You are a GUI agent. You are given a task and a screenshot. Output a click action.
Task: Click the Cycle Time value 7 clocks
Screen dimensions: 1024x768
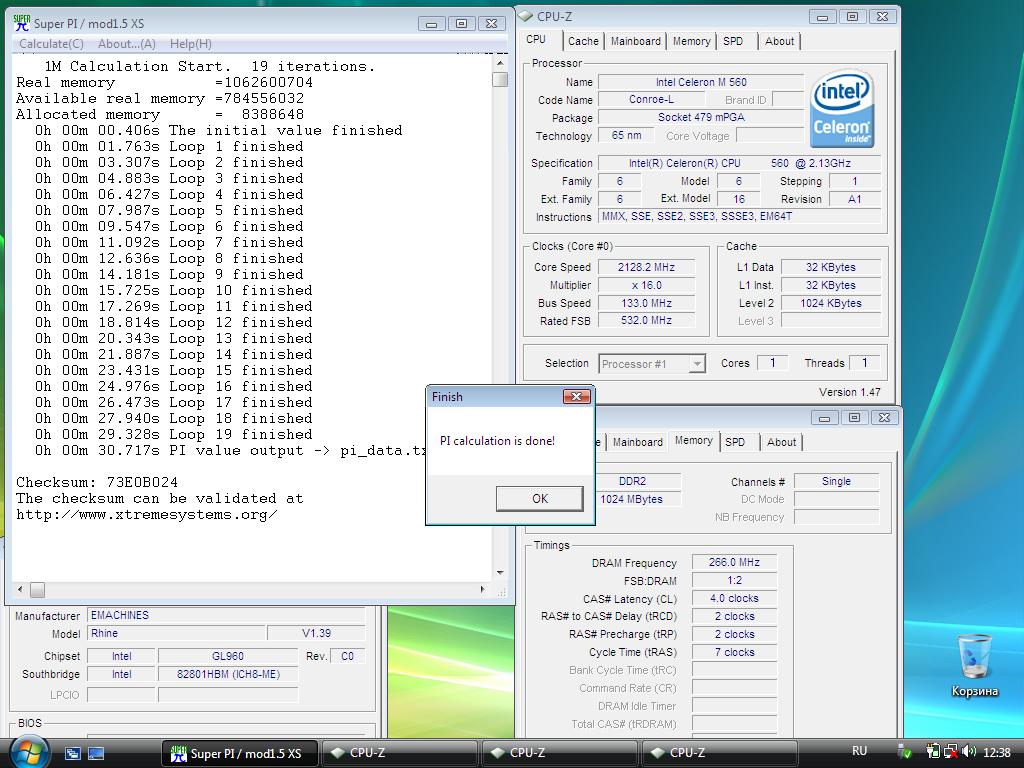(x=734, y=652)
